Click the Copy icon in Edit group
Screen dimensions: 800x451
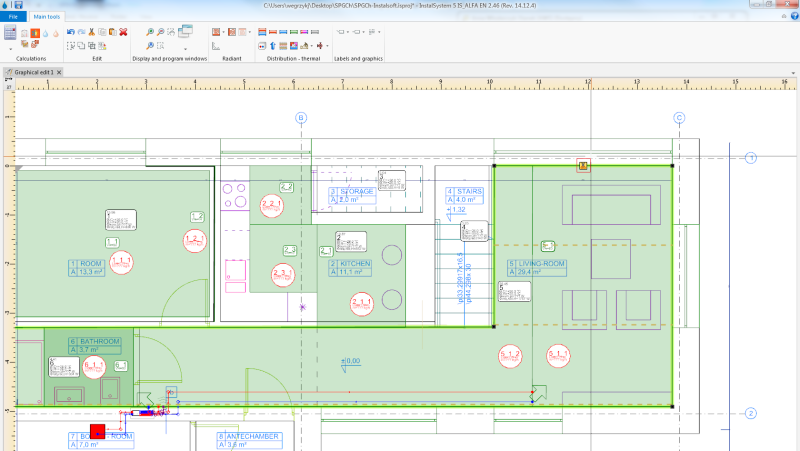point(102,32)
